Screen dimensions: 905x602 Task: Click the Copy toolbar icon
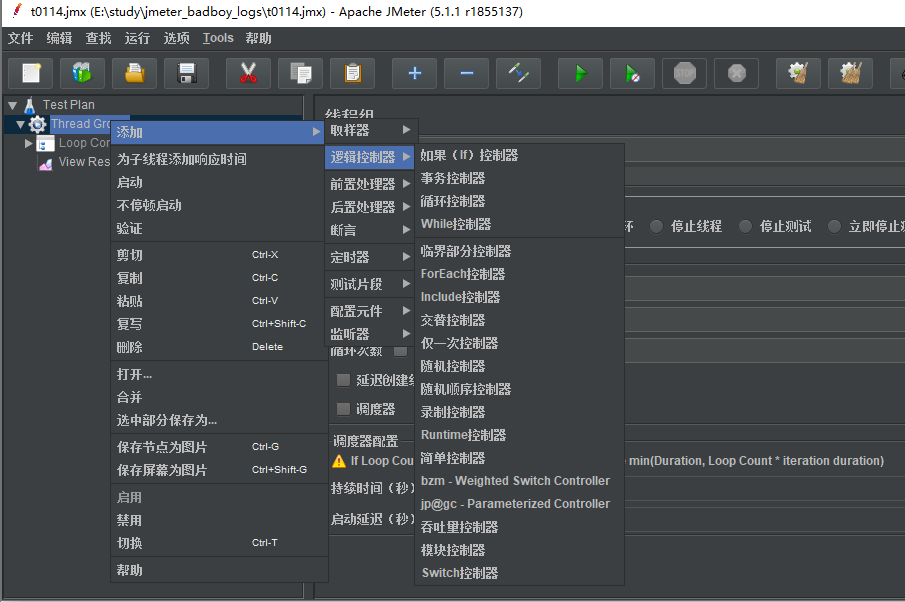click(300, 73)
